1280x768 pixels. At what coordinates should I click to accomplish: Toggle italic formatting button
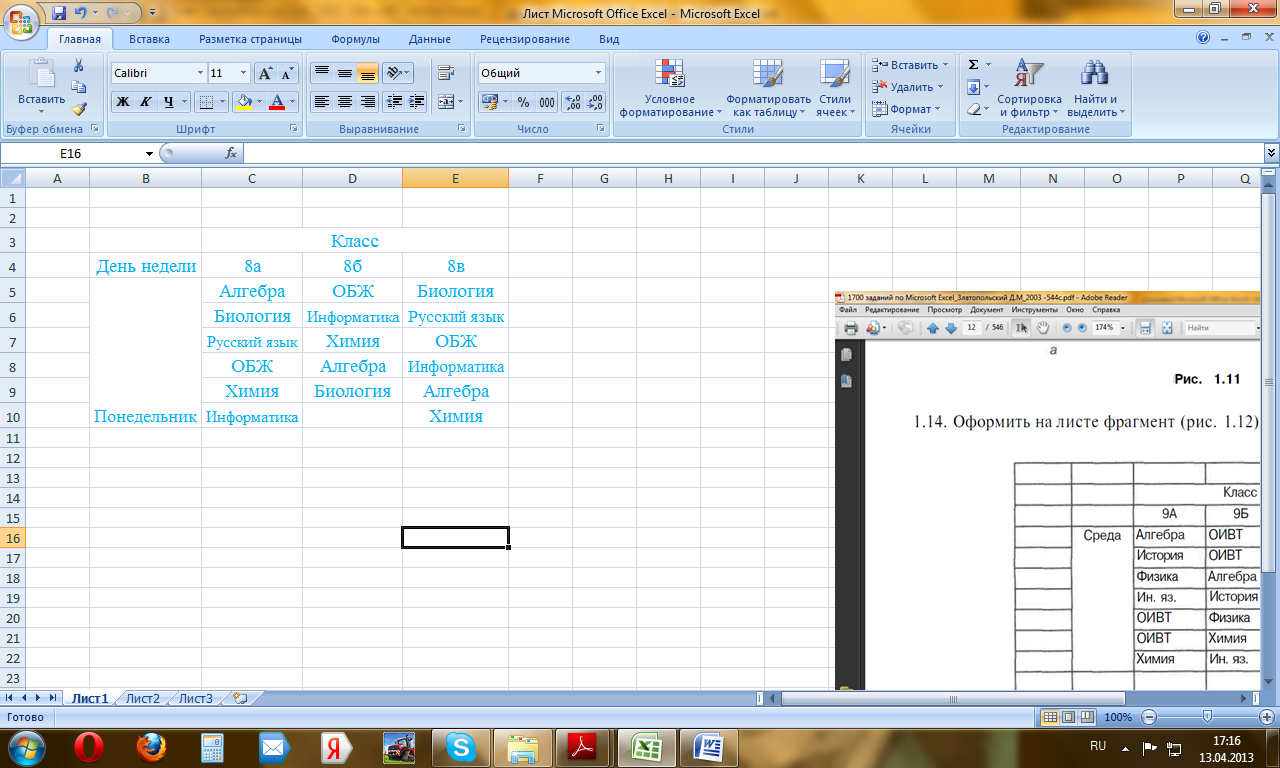click(145, 102)
